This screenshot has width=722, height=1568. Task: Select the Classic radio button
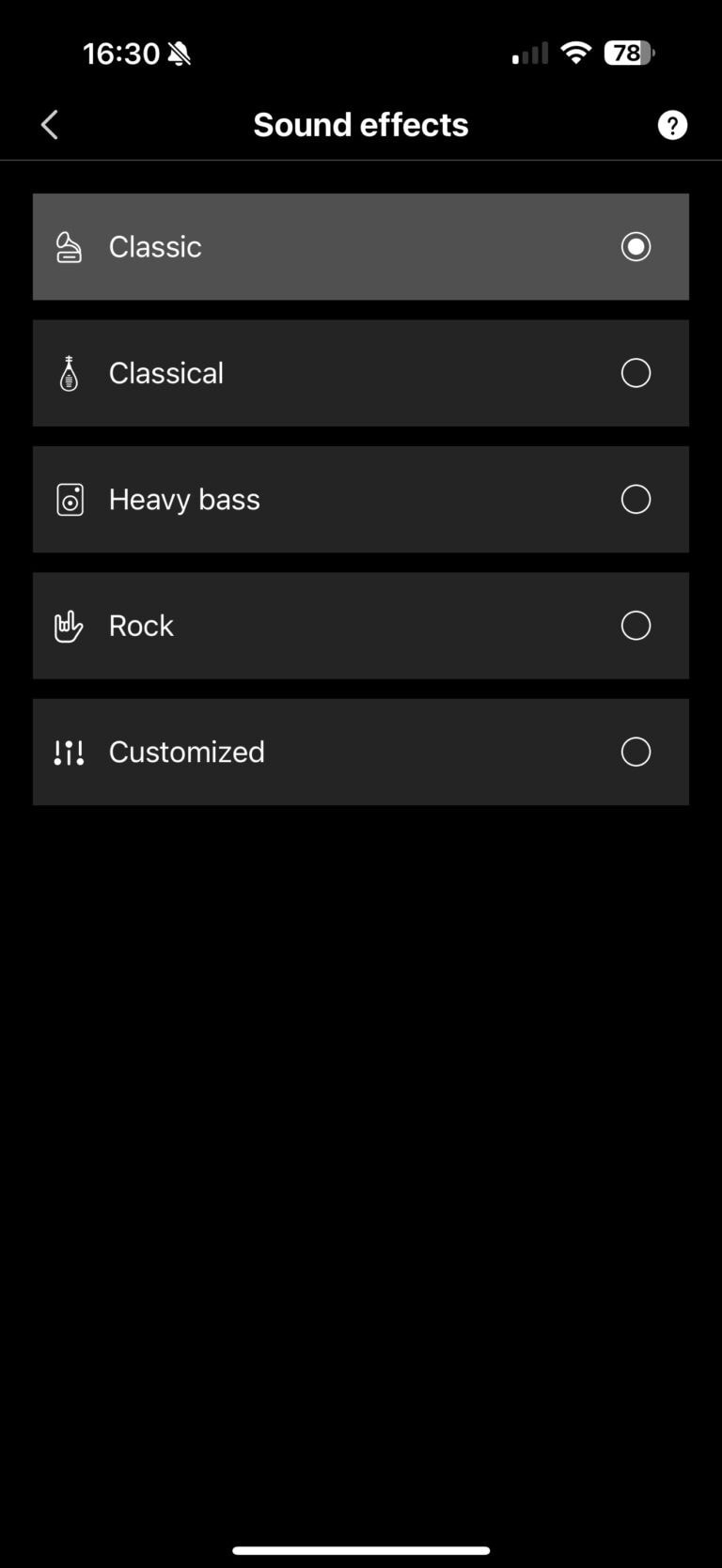(636, 247)
